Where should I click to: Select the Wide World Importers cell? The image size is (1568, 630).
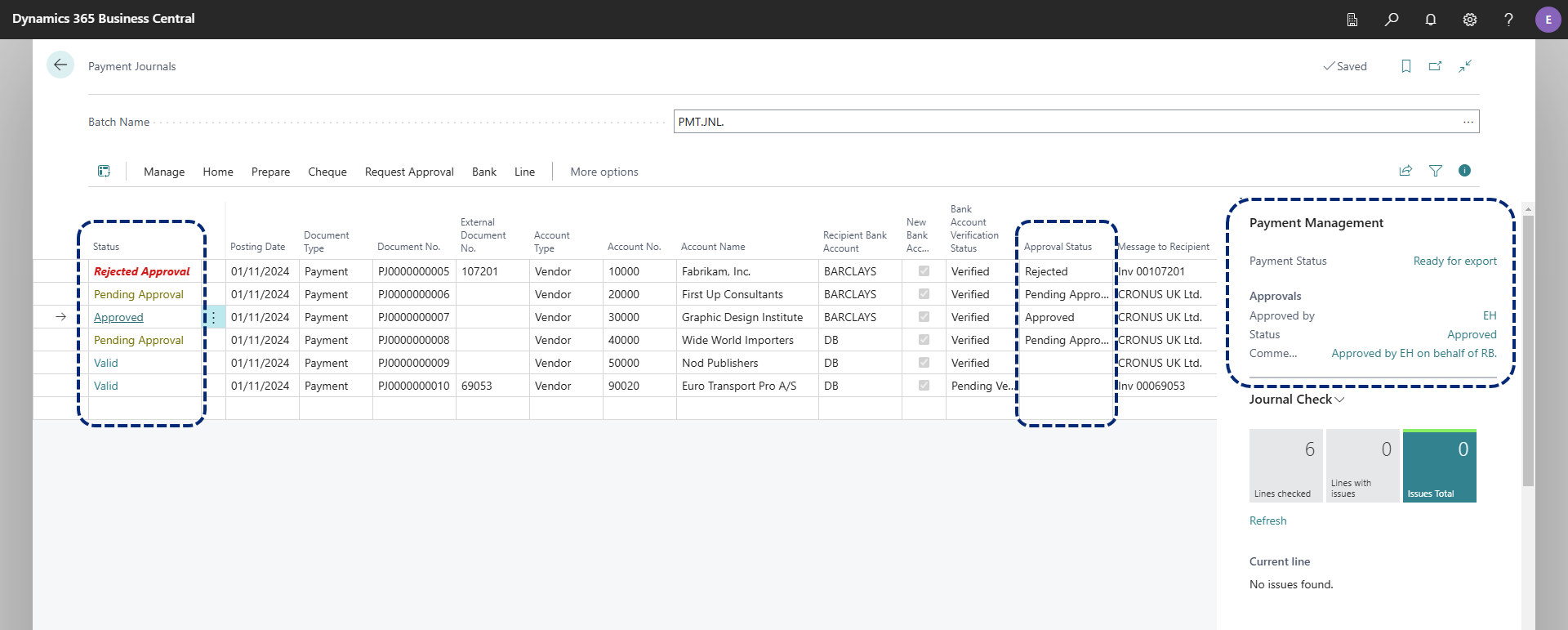pos(747,340)
